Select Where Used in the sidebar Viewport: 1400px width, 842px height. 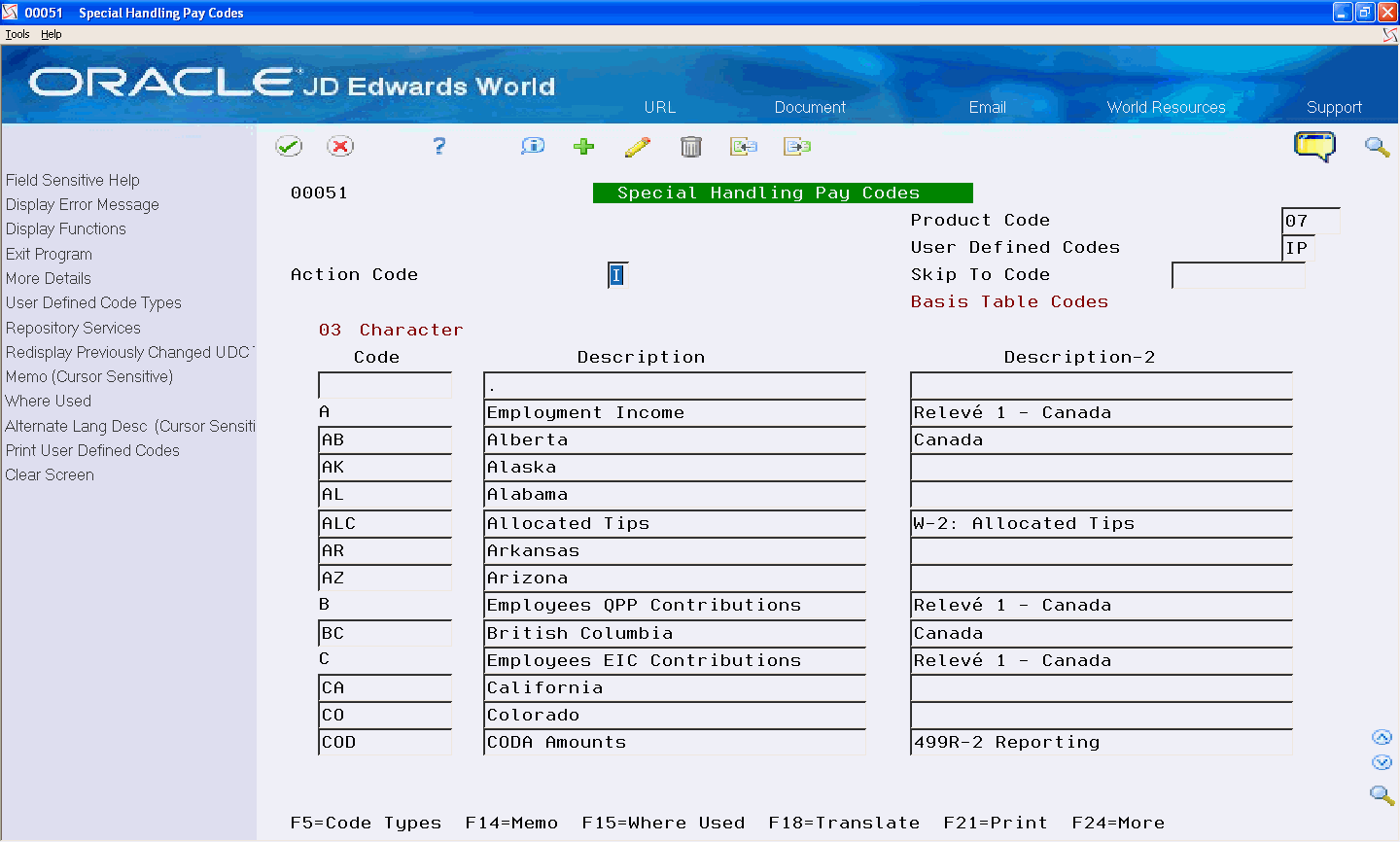[x=48, y=401]
